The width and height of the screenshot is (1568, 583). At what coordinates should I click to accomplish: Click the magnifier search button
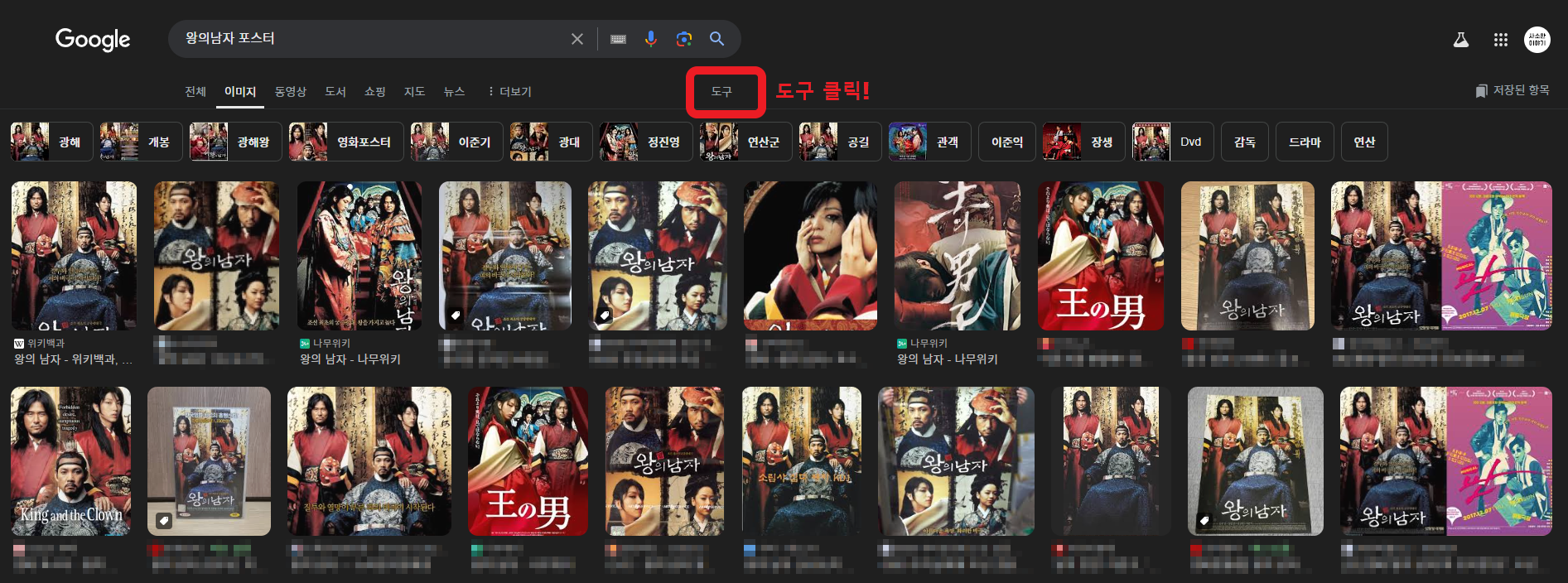tap(717, 39)
